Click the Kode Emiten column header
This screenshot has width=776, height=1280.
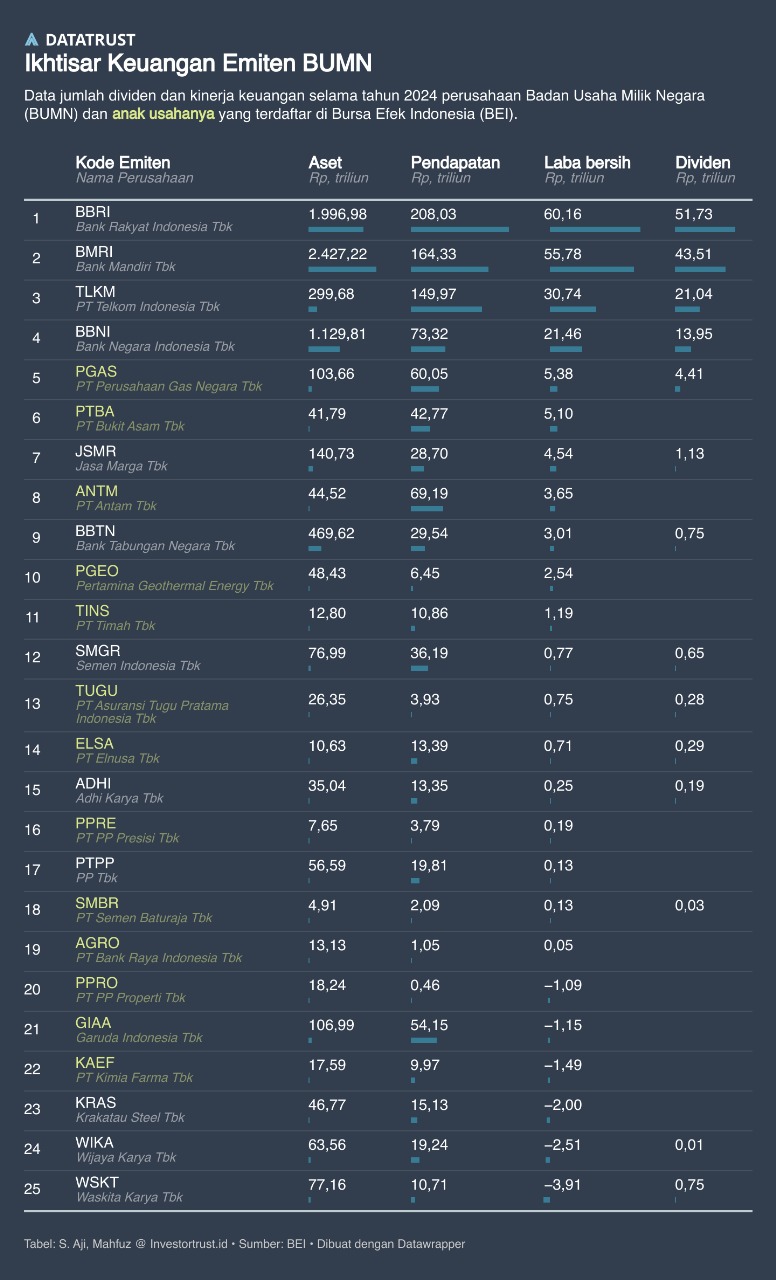[123, 162]
